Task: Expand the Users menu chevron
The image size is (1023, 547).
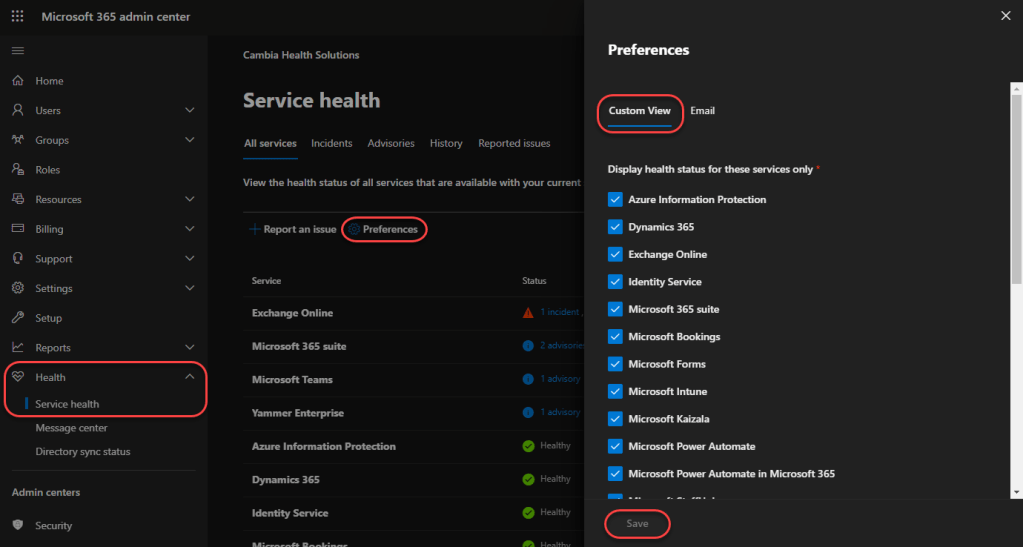Action: tap(190, 111)
